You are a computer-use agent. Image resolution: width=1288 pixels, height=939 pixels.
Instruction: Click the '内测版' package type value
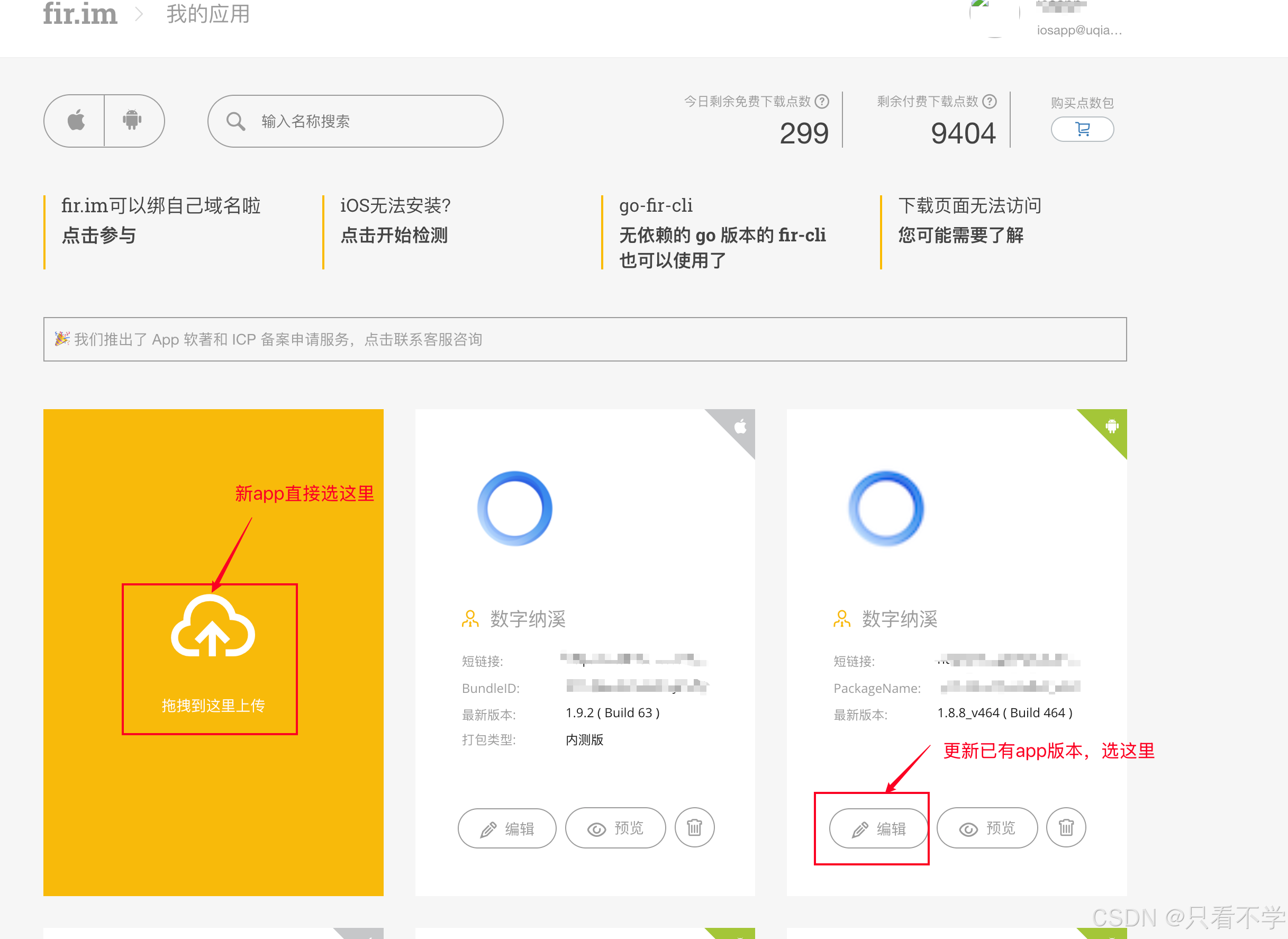pyautogui.click(x=584, y=739)
